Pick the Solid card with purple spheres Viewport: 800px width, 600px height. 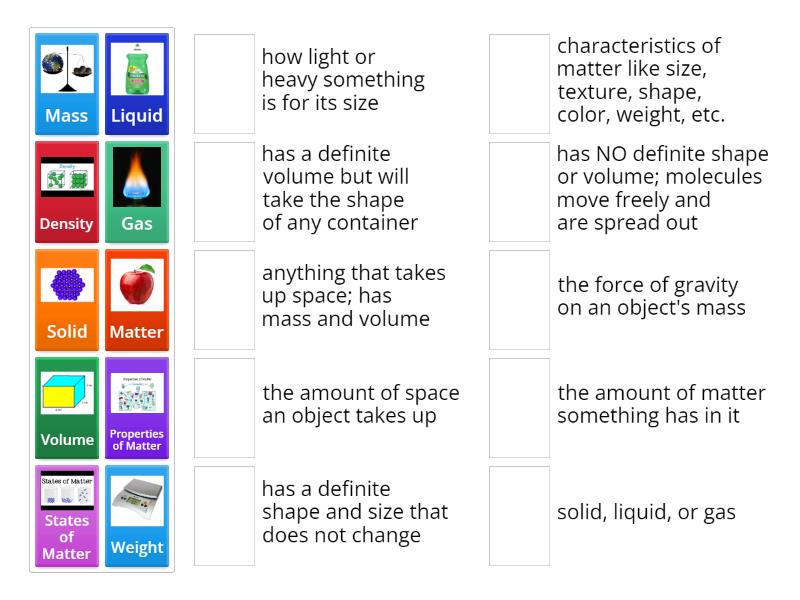[66, 298]
